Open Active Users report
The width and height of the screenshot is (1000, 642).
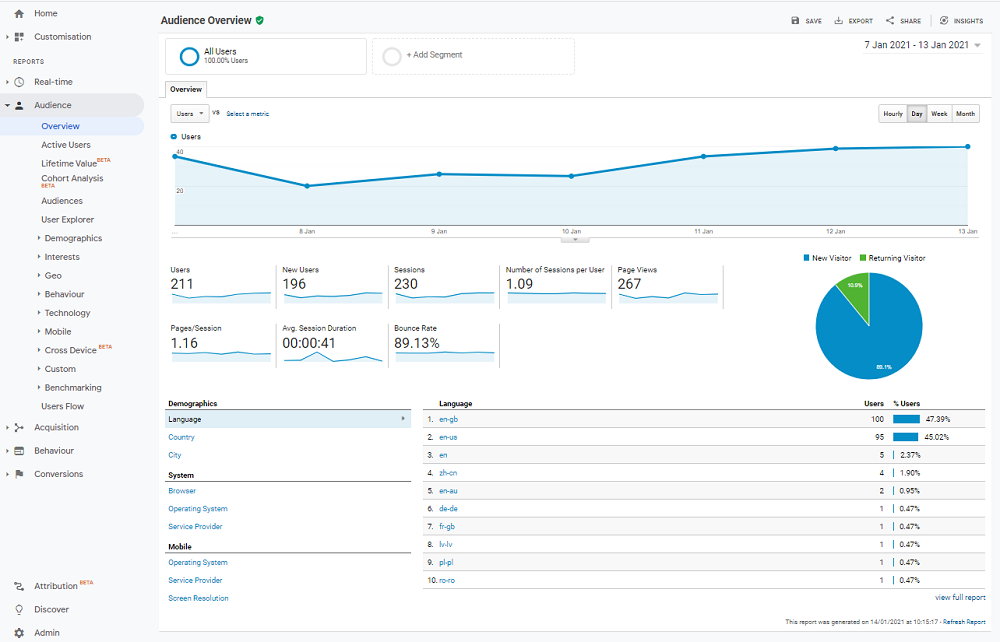tap(66, 145)
